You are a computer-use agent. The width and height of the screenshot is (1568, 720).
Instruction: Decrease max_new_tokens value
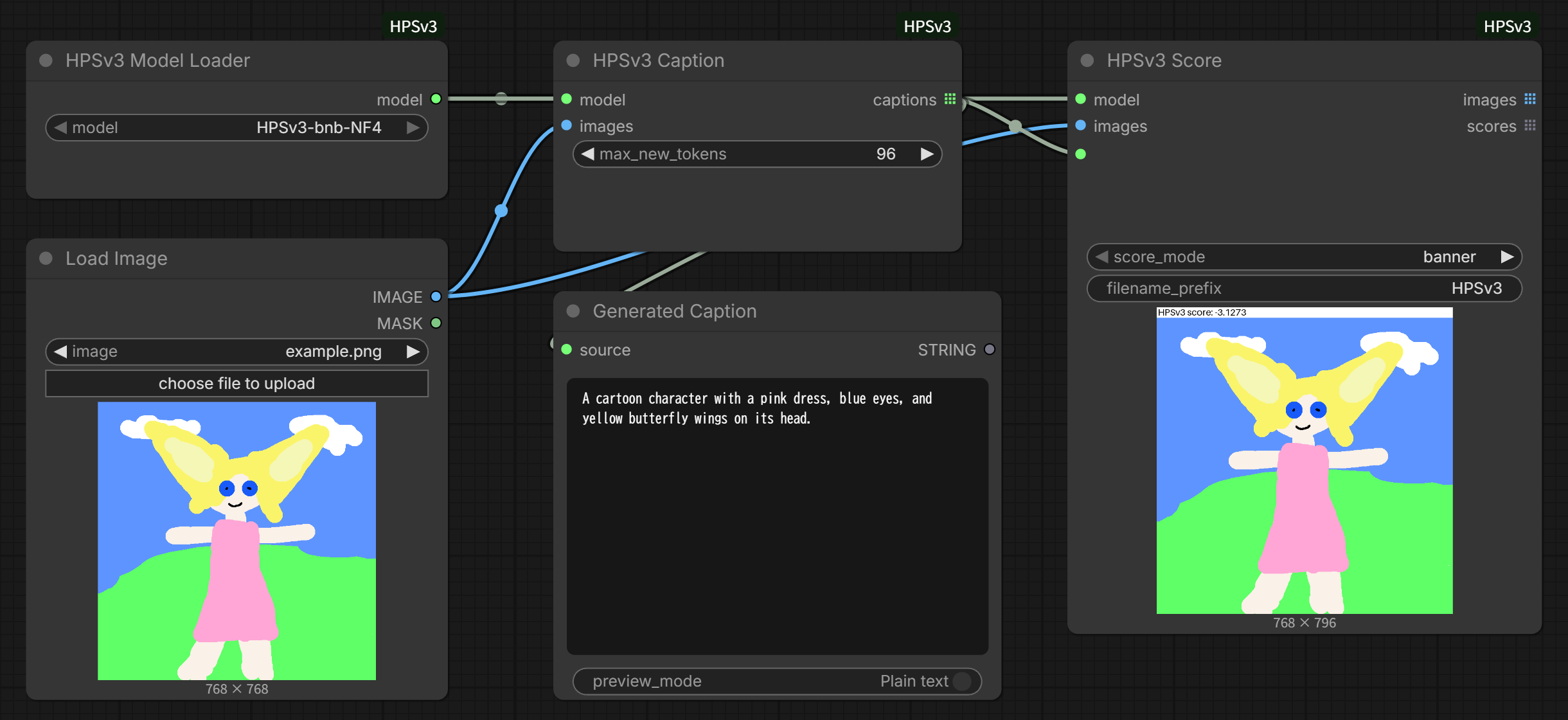pos(587,154)
